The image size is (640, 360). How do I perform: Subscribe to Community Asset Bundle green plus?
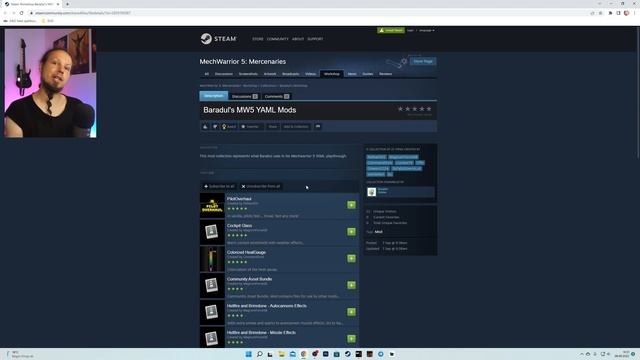point(351,285)
